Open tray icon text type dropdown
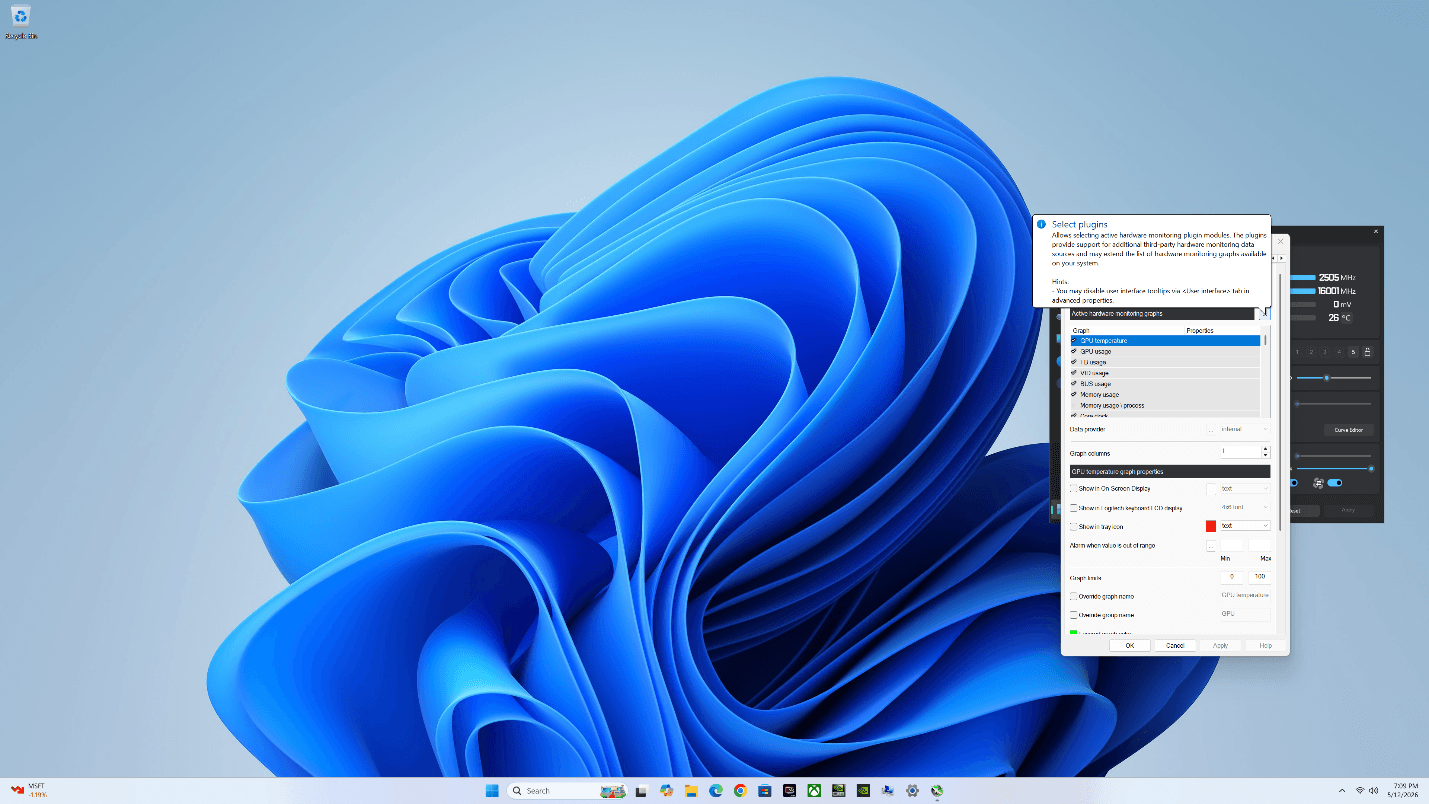This screenshot has width=1429, height=804. [1244, 525]
